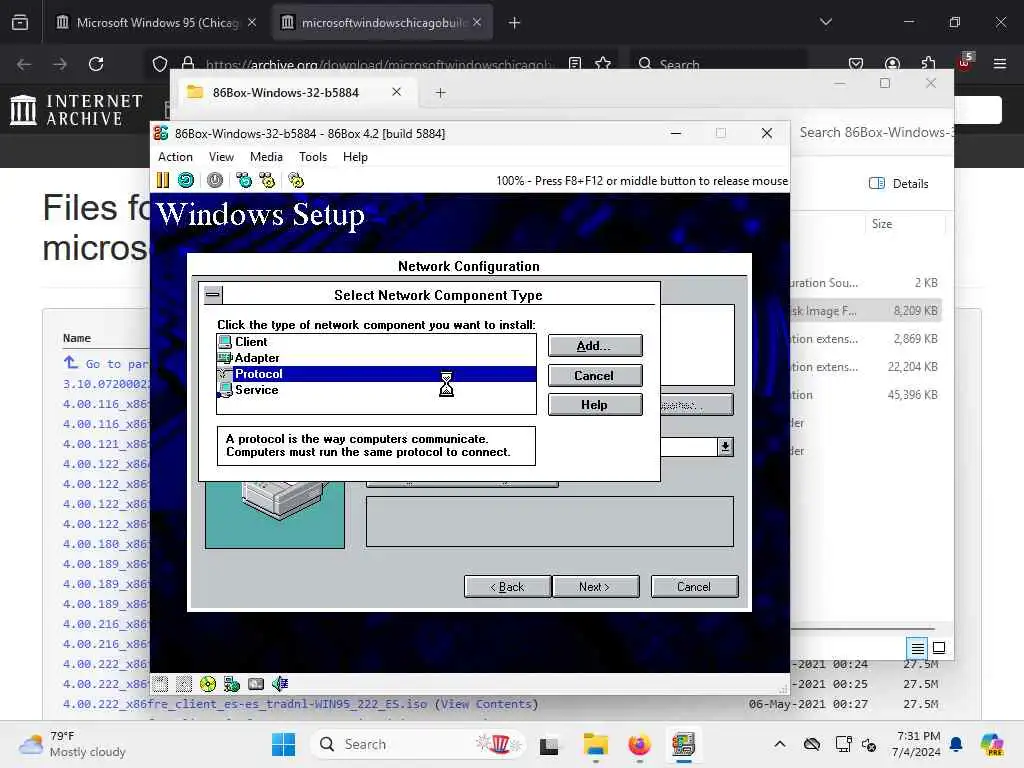Click the taskbar Search box

pos(418,744)
